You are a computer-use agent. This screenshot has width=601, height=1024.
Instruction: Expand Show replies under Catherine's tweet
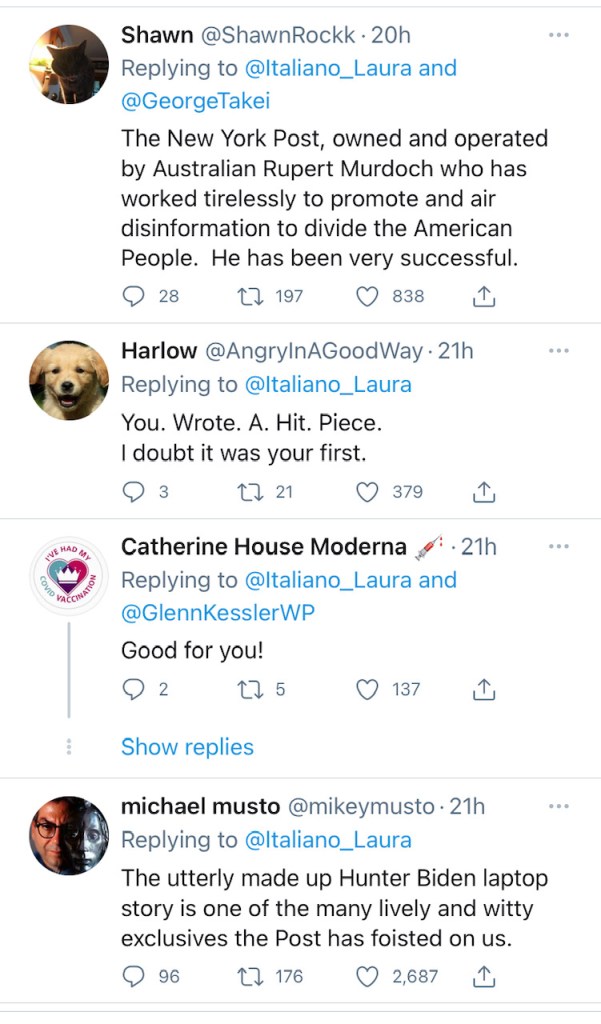(187, 747)
